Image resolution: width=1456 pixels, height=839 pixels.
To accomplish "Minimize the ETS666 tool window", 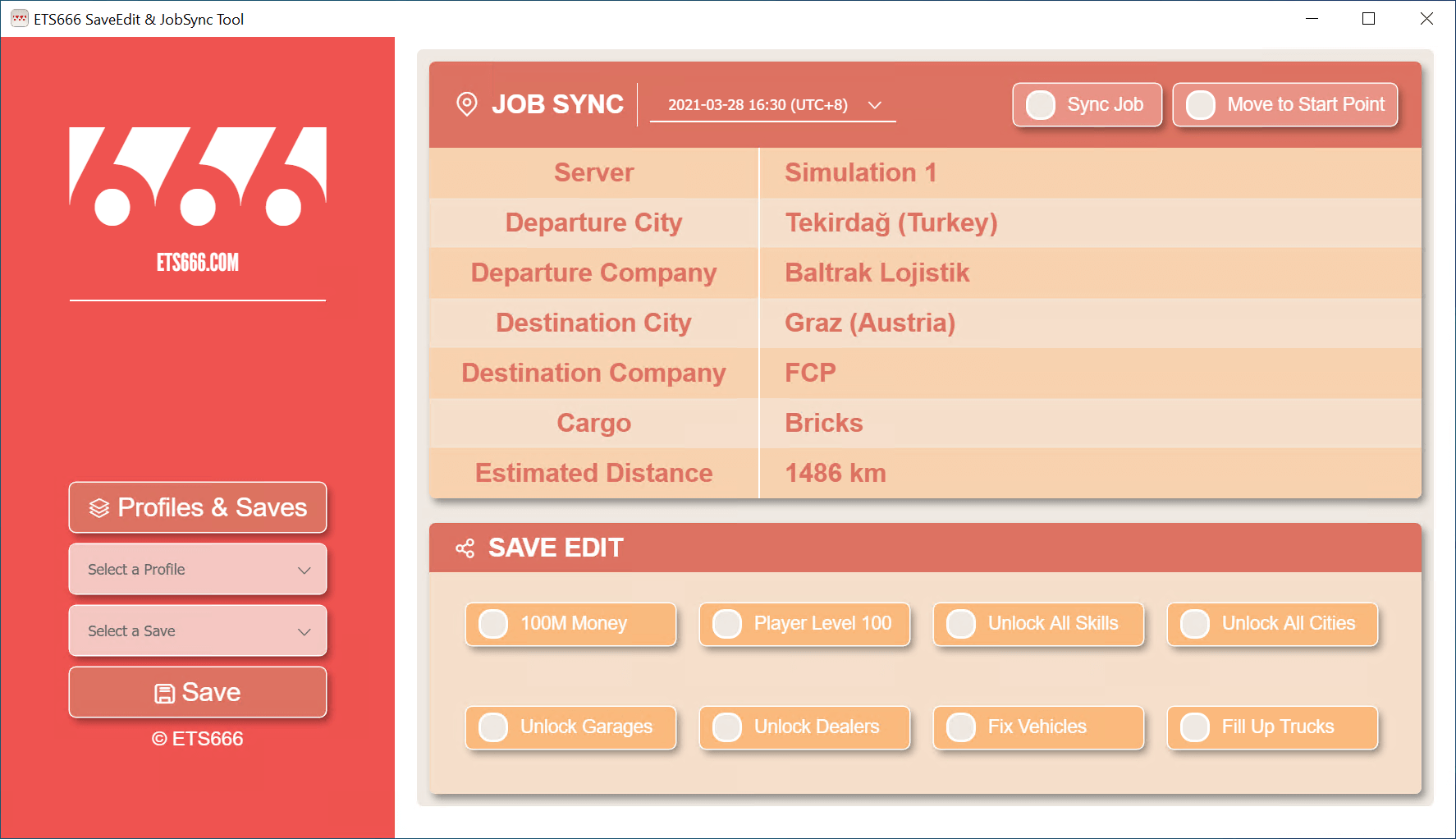I will point(1312,19).
